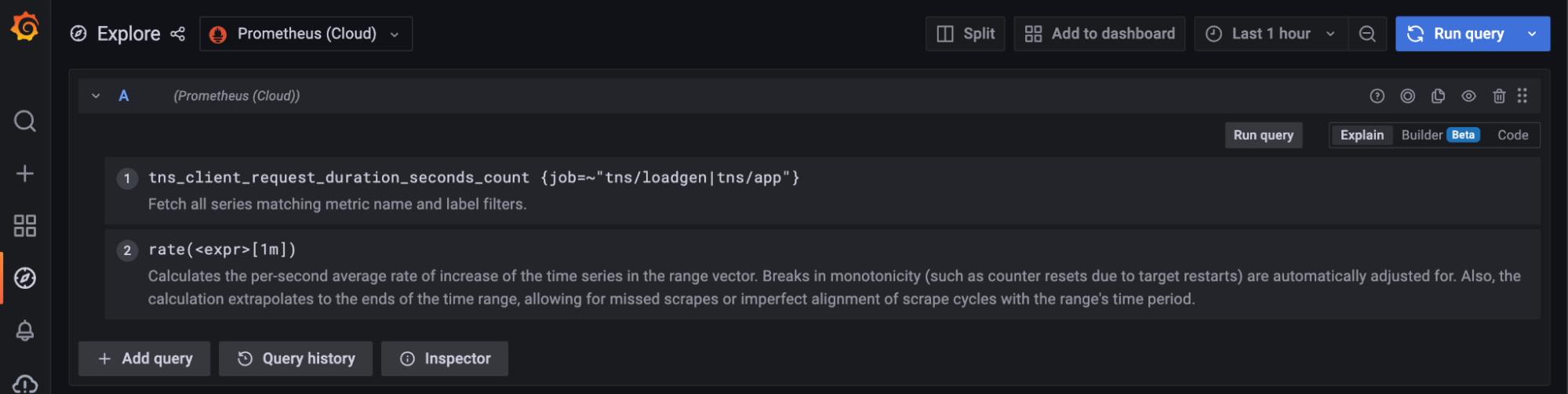1568x394 pixels.
Task: Click the zoom out time range icon
Action: pyautogui.click(x=1367, y=34)
